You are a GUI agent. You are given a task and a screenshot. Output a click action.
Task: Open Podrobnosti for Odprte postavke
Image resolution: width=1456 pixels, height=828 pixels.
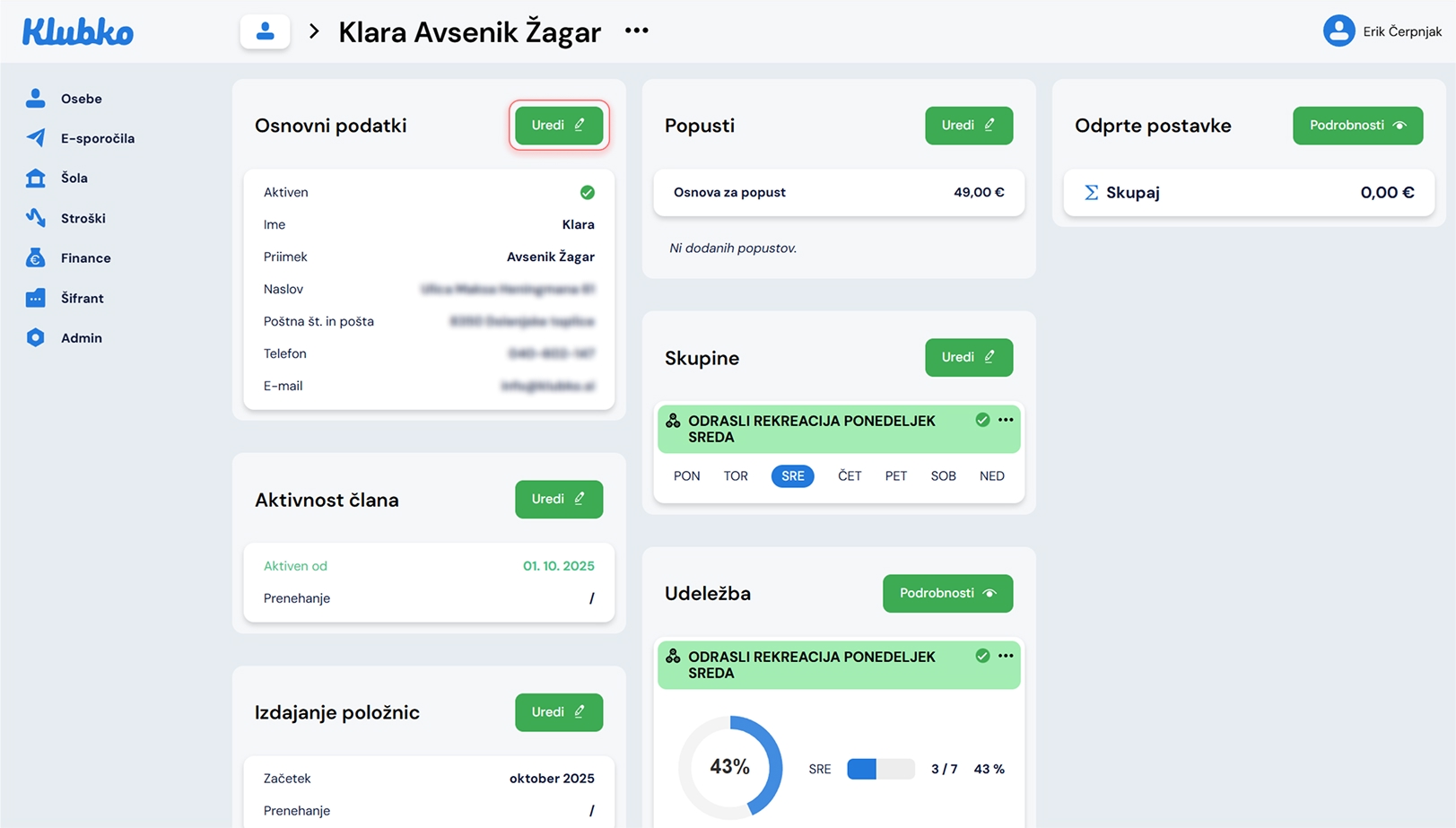(x=1356, y=126)
